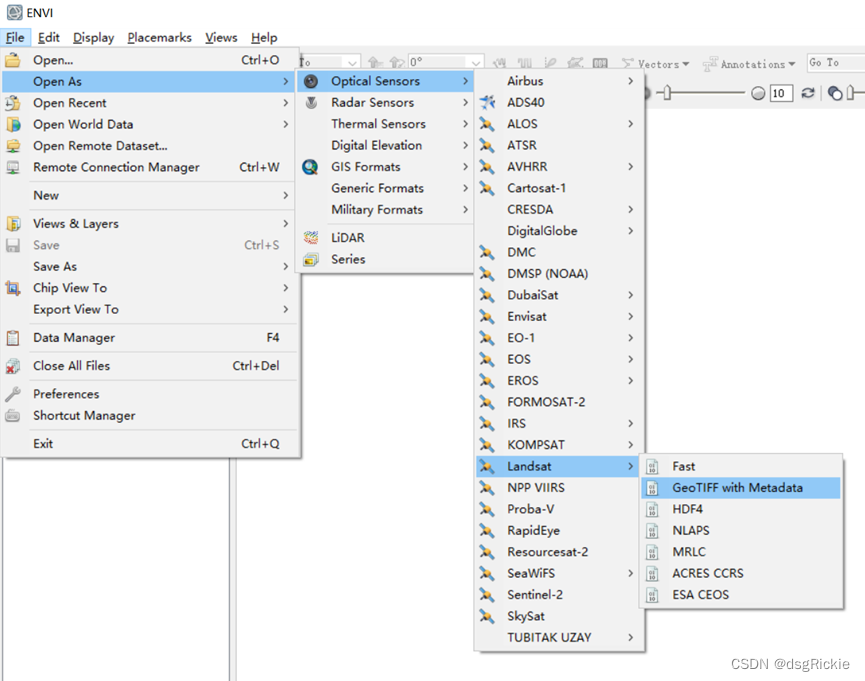This screenshot has width=865, height=681.
Task: Select Export View To entry
Action: (x=150, y=310)
